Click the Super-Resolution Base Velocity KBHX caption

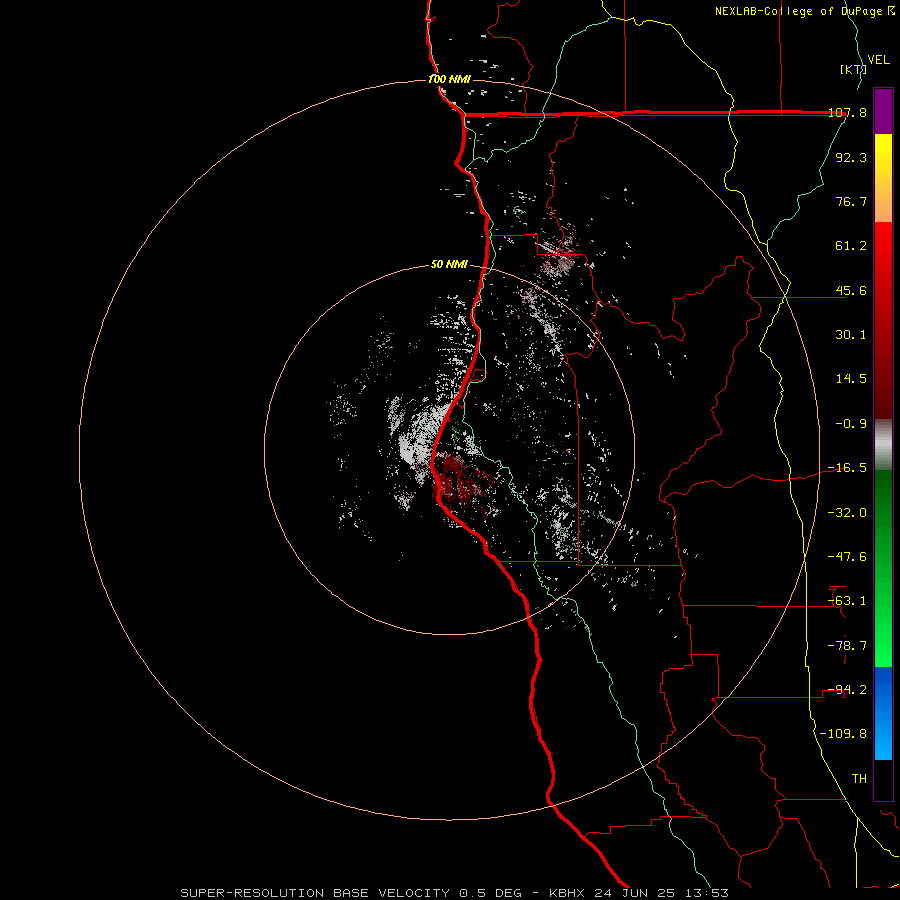[454, 893]
